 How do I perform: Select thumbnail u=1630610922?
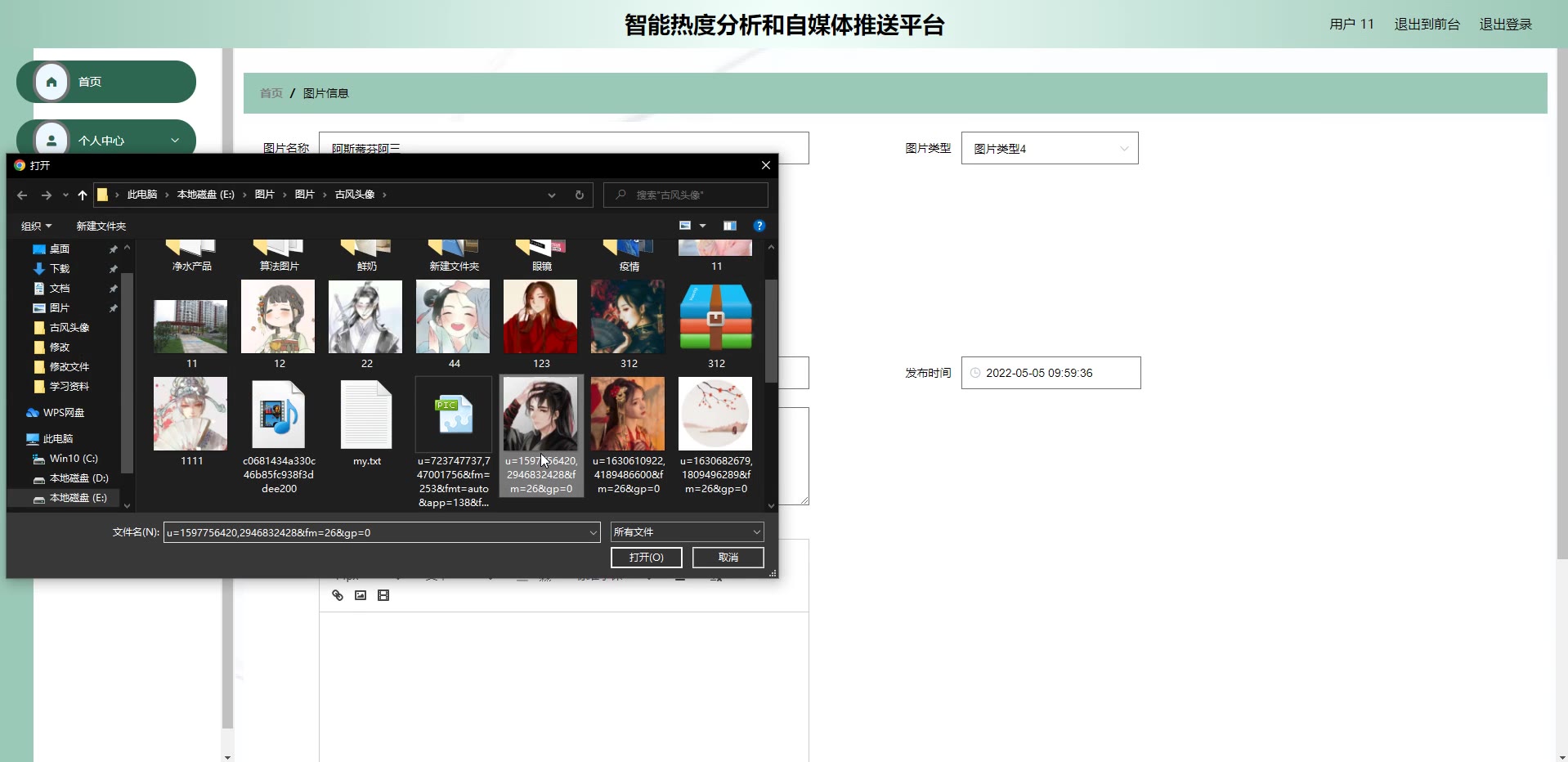pyautogui.click(x=628, y=414)
